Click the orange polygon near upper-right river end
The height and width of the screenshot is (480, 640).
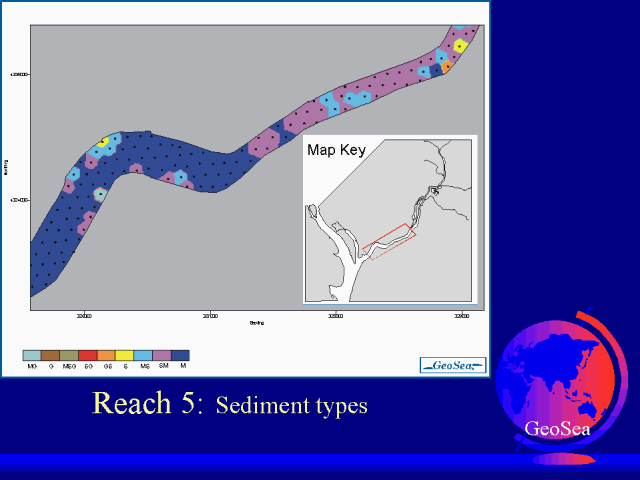pos(446,67)
